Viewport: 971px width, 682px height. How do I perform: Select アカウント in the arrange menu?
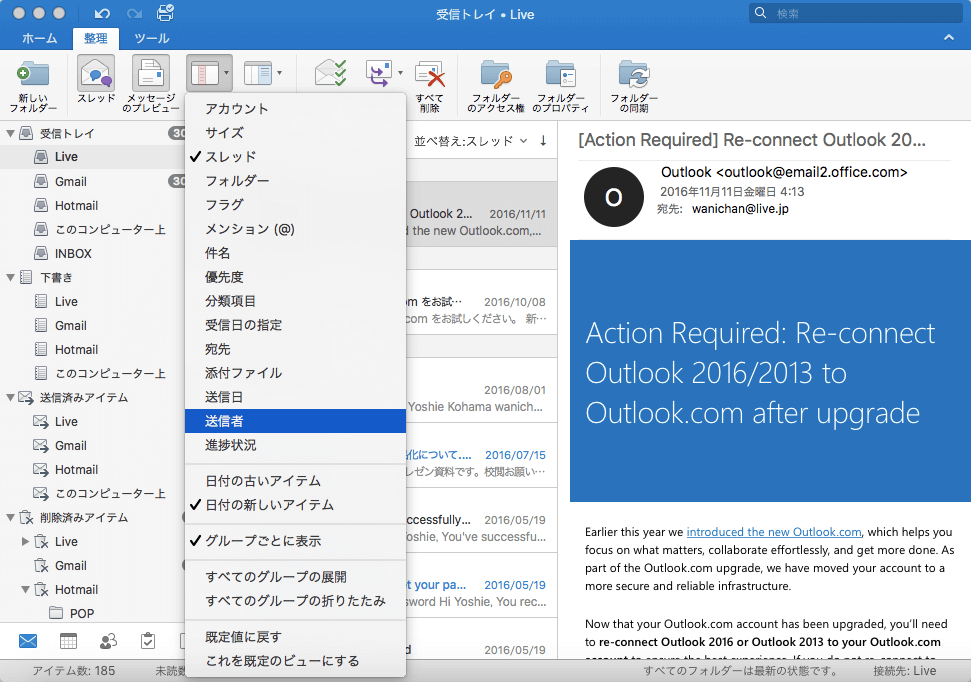[x=295, y=108]
